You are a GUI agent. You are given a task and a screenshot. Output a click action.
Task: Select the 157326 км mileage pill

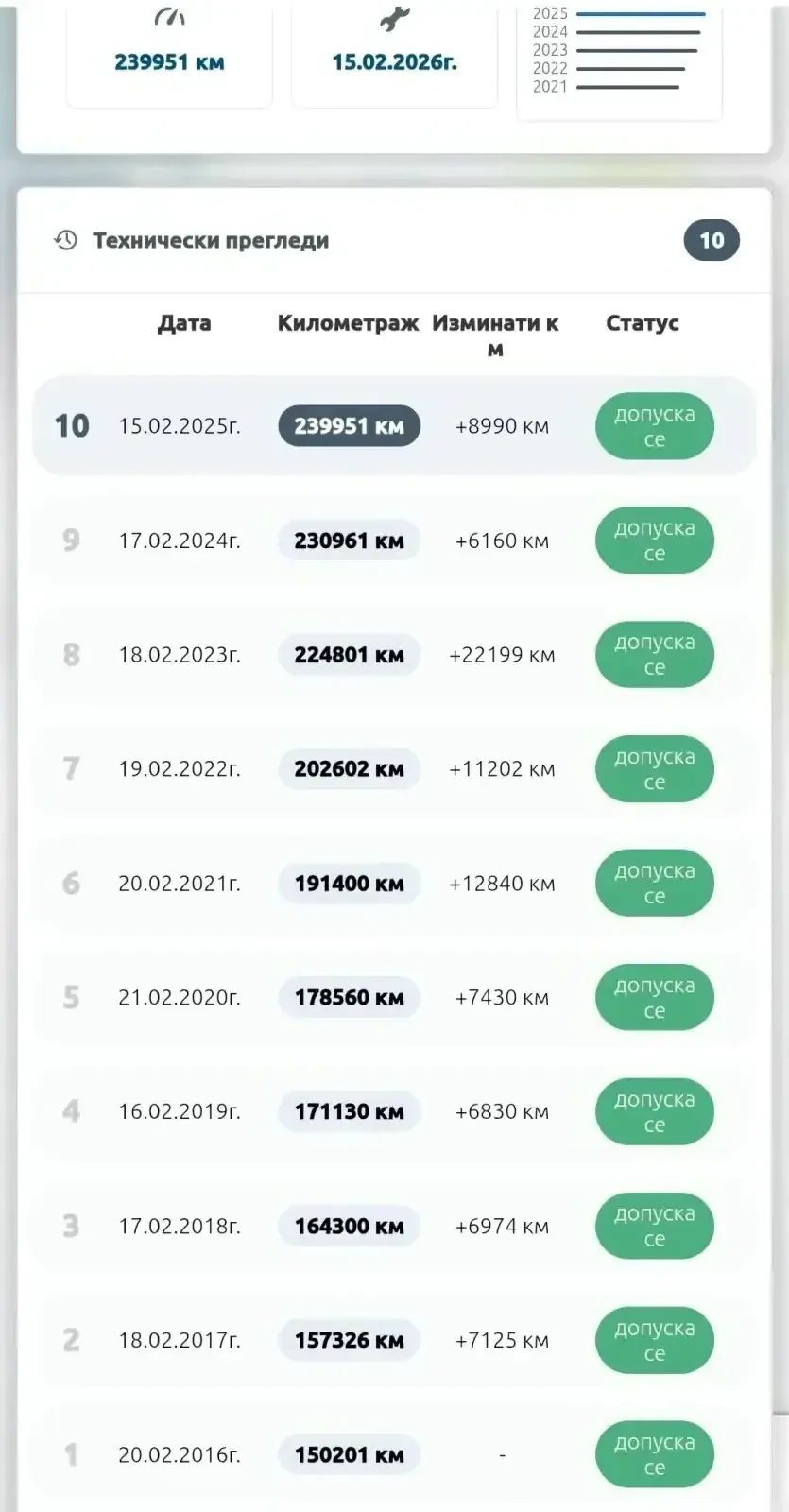(x=349, y=1340)
